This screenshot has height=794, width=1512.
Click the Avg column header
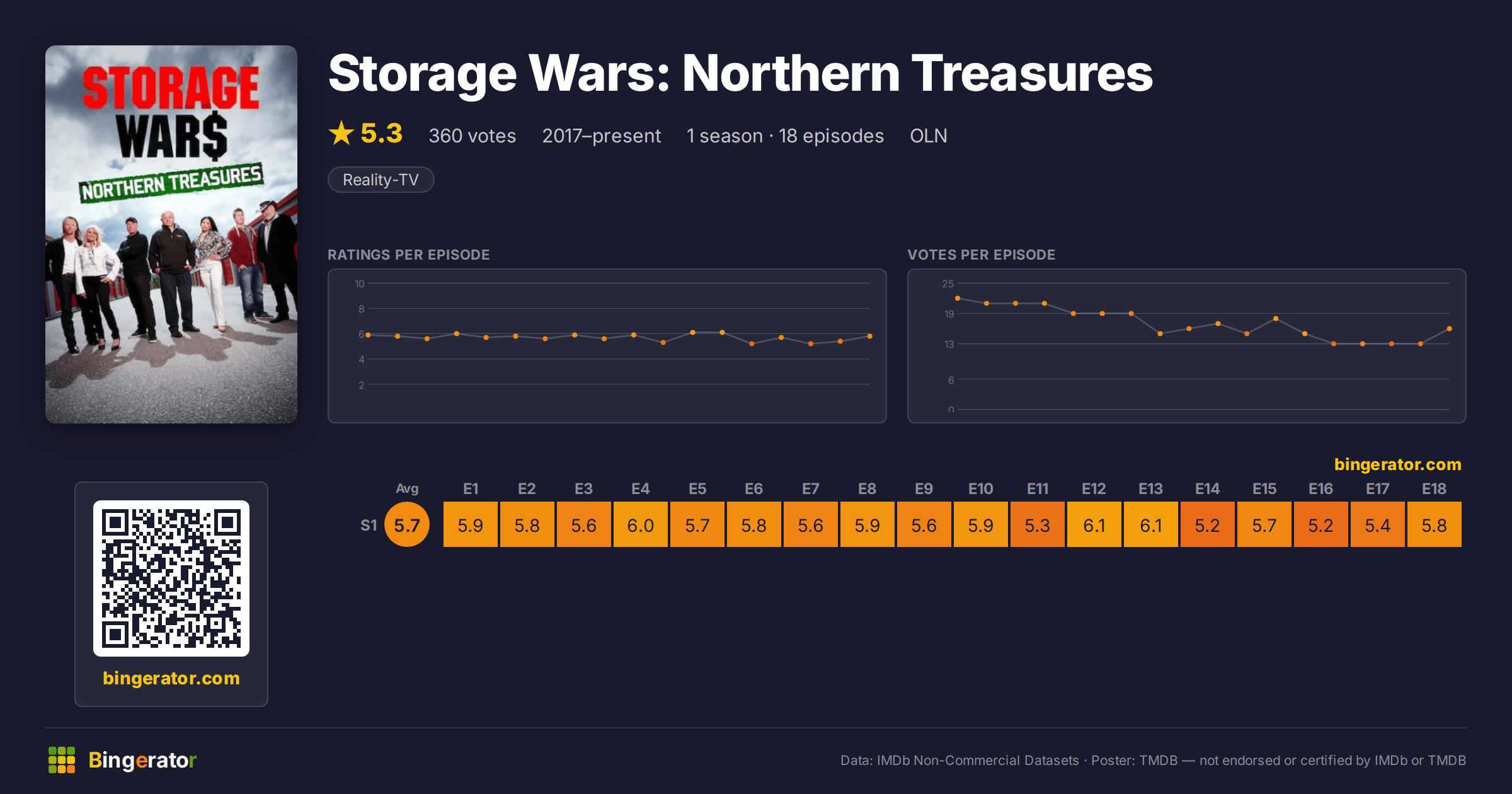point(407,489)
